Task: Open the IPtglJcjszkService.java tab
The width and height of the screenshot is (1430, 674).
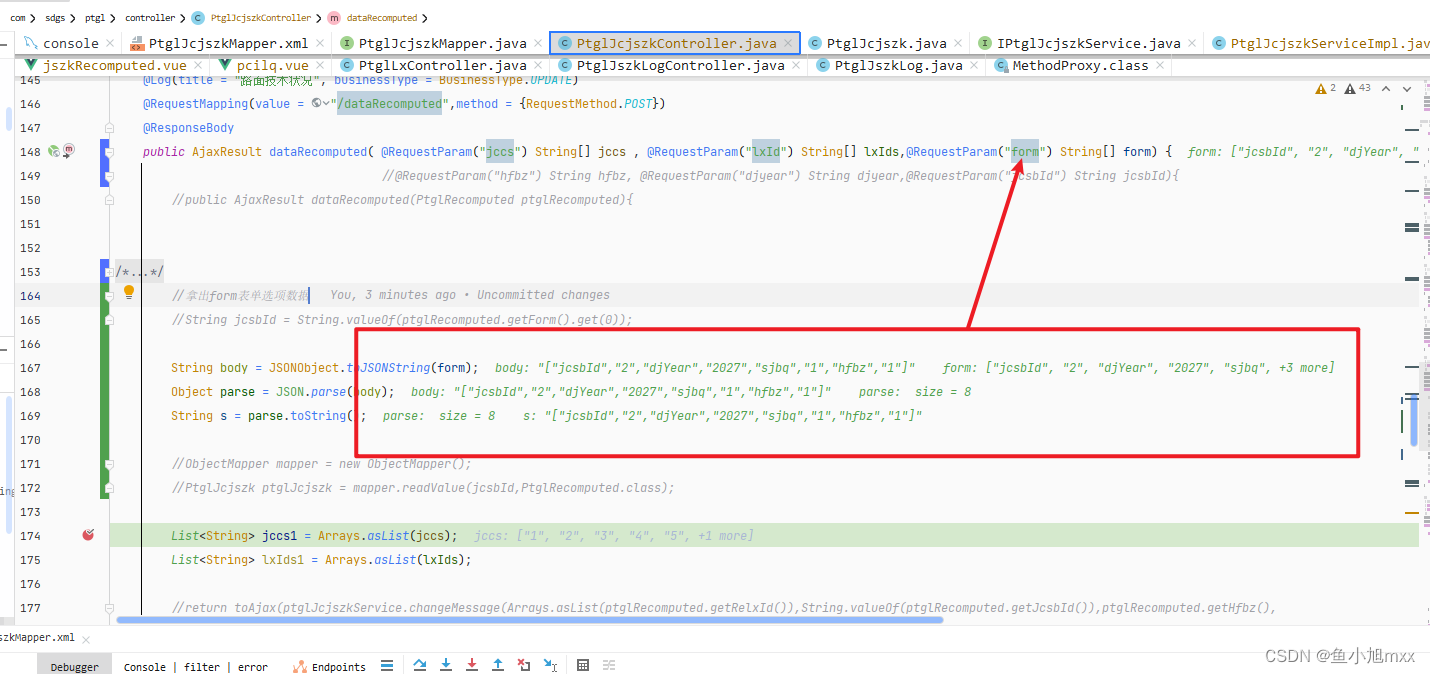Action: coord(1088,43)
